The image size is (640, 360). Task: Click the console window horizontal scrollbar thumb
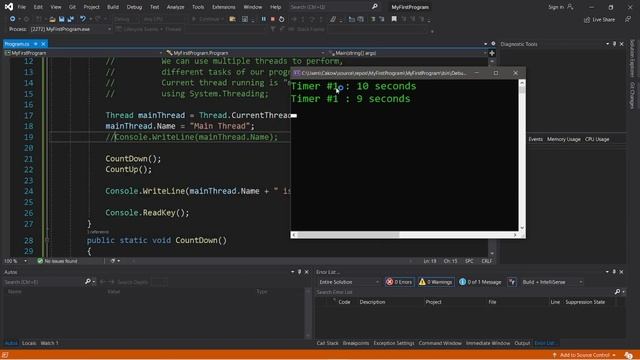pyautogui.click(x=348, y=235)
